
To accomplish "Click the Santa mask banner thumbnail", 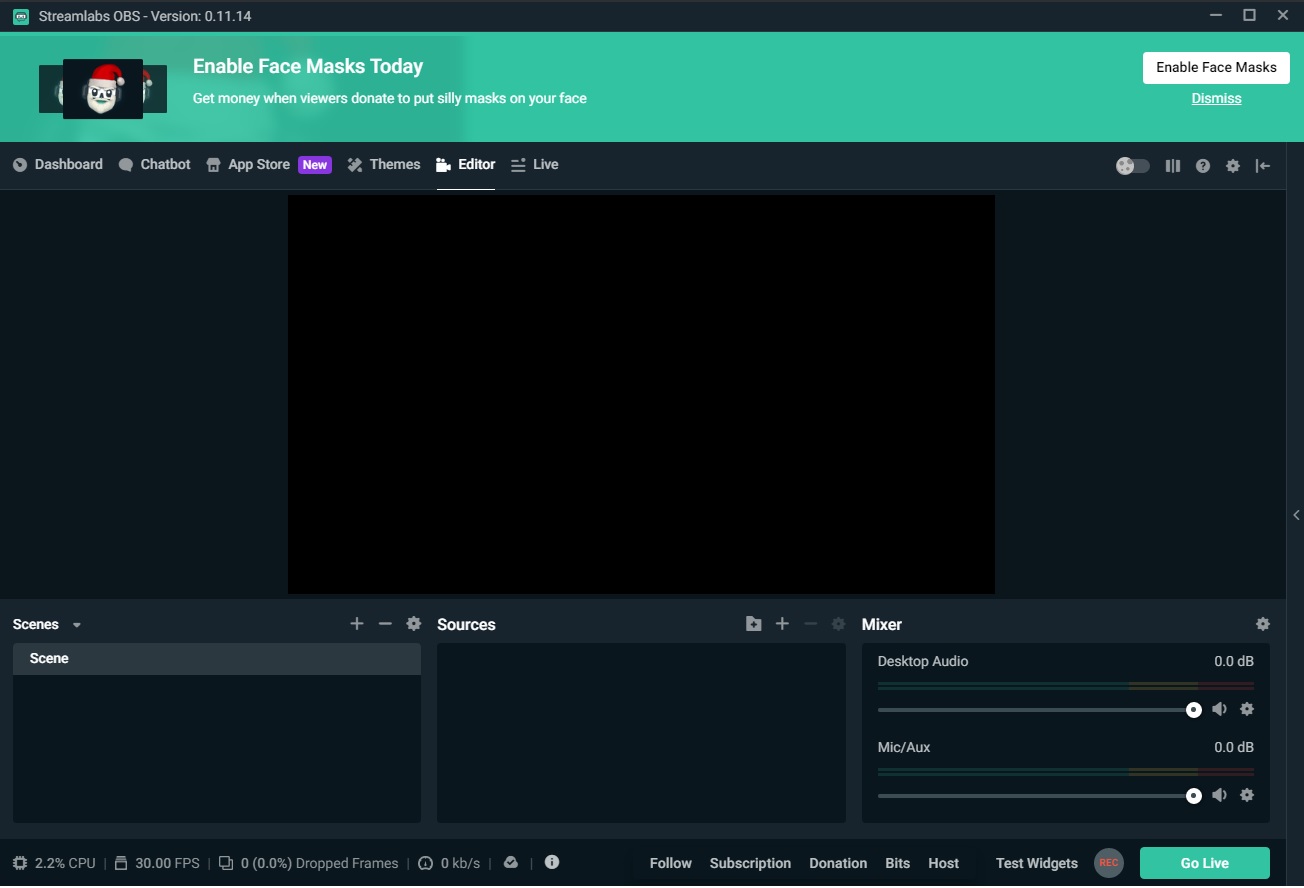I will pos(103,89).
